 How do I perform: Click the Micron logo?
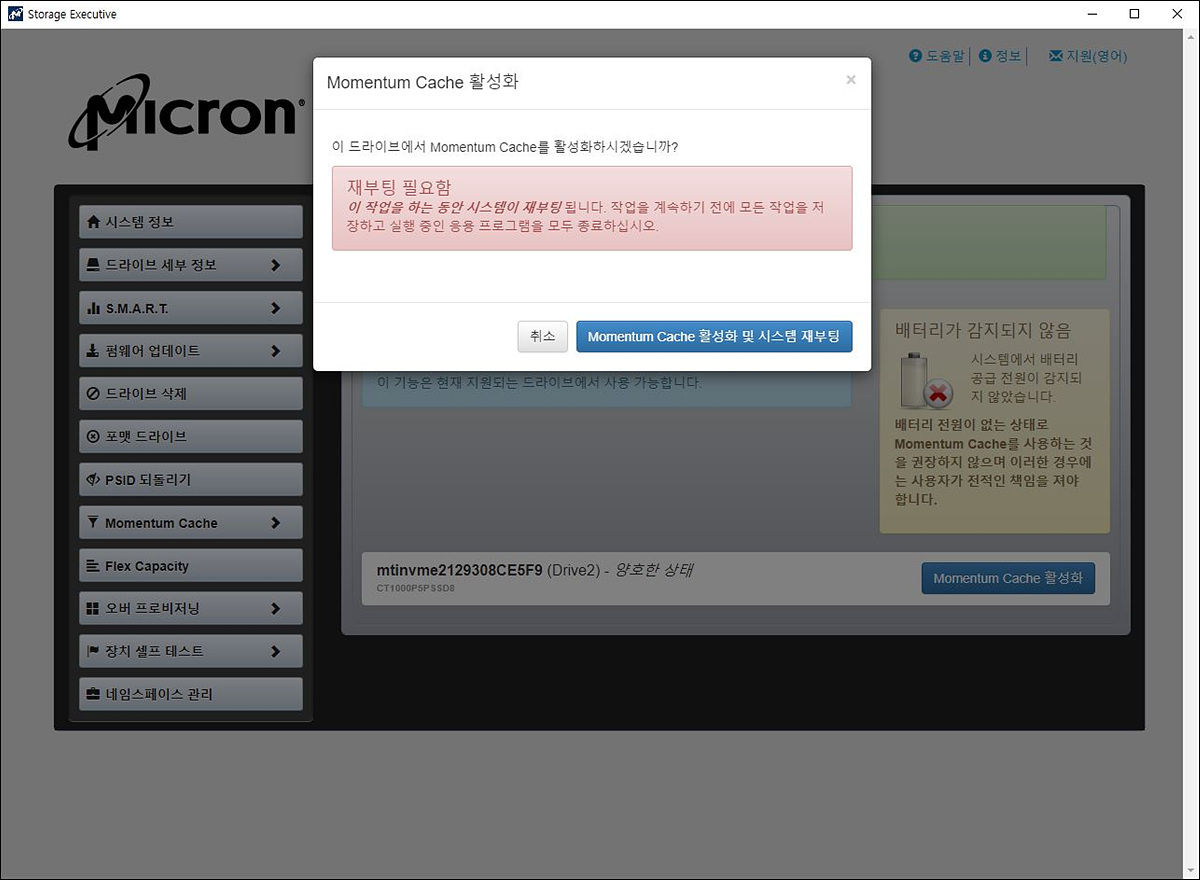(186, 110)
